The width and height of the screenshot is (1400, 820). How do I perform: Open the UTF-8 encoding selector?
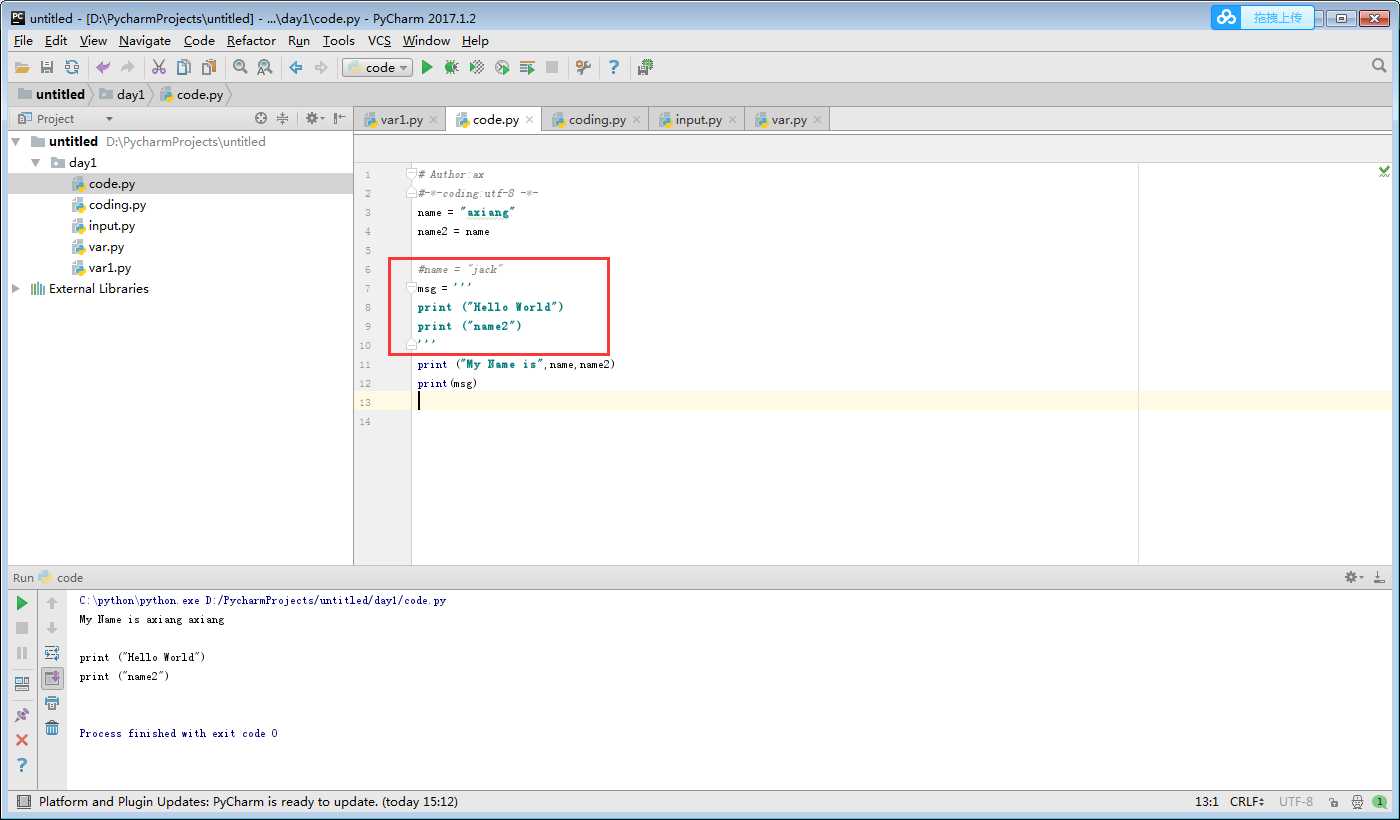click(x=1296, y=801)
